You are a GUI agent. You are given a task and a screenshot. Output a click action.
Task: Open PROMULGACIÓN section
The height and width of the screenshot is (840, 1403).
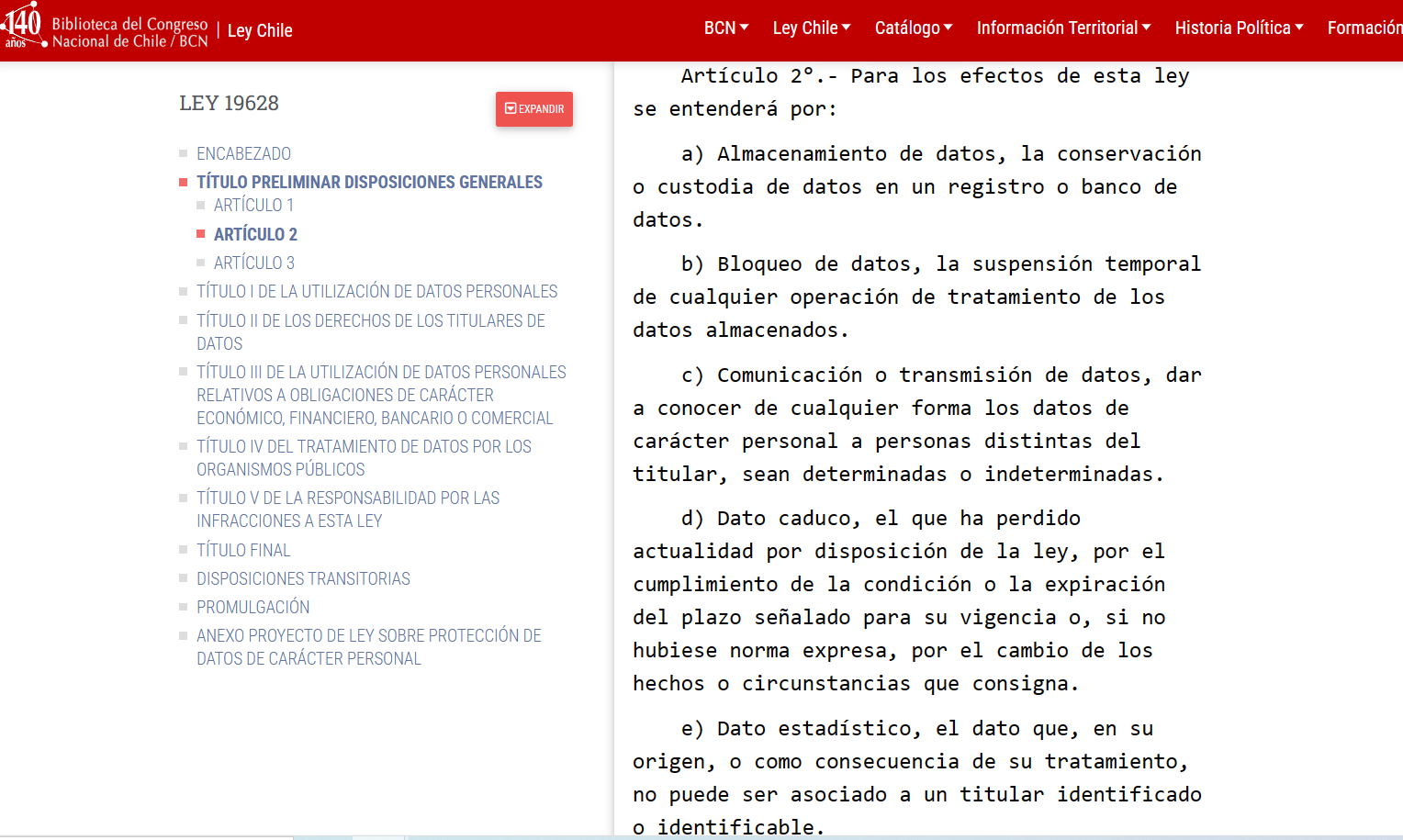point(253,607)
